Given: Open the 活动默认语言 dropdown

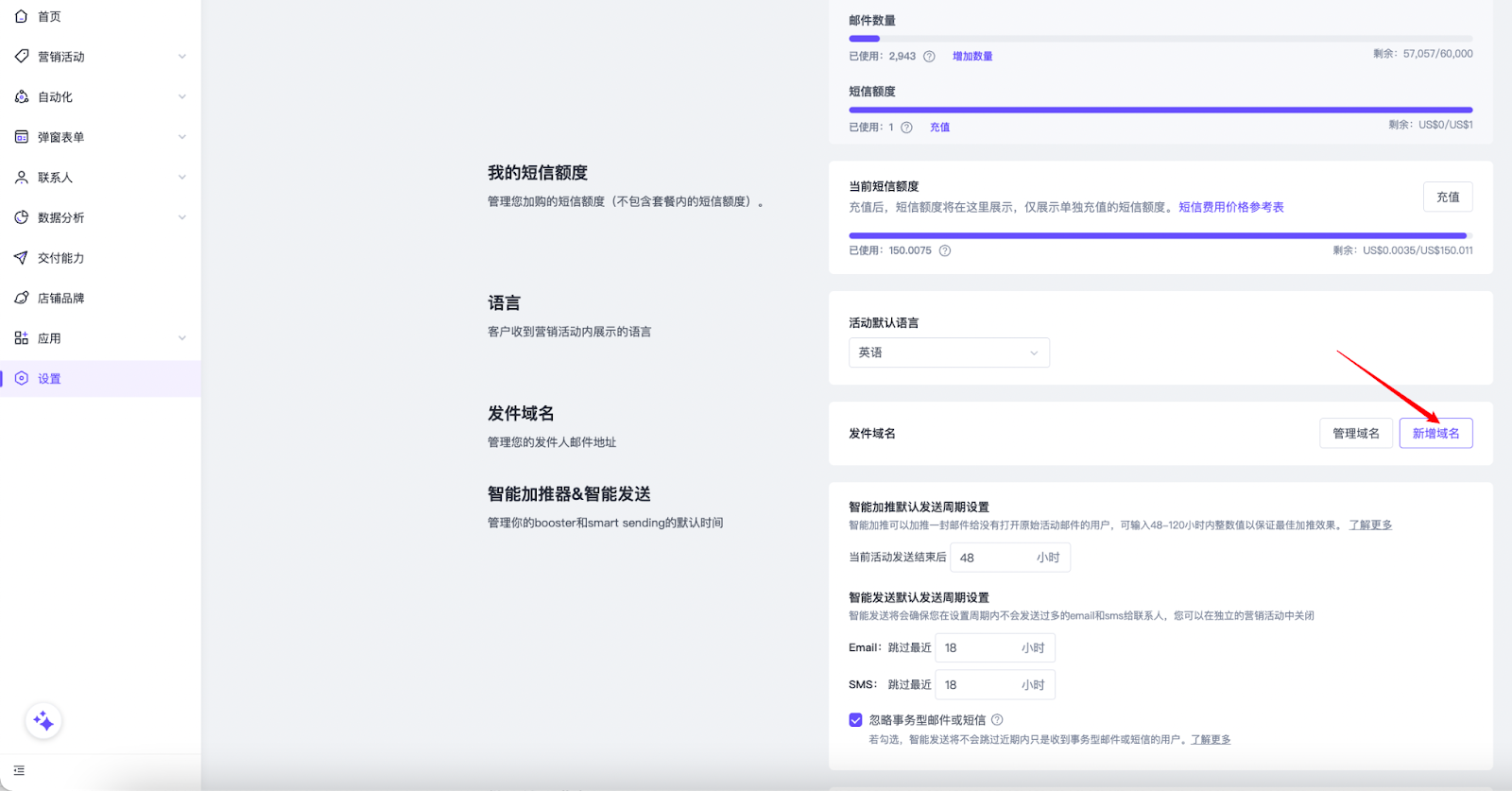Looking at the screenshot, I should coord(949,353).
